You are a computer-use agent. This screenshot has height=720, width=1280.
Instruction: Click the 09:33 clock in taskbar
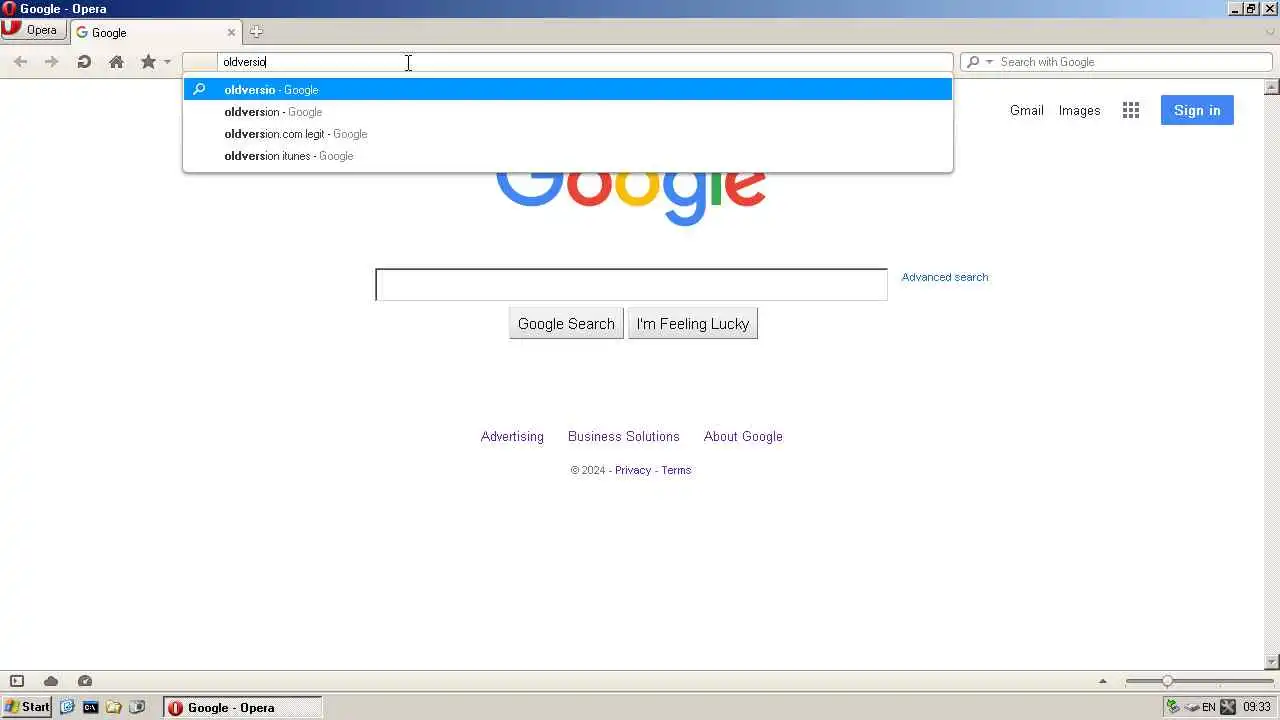pos(1257,707)
